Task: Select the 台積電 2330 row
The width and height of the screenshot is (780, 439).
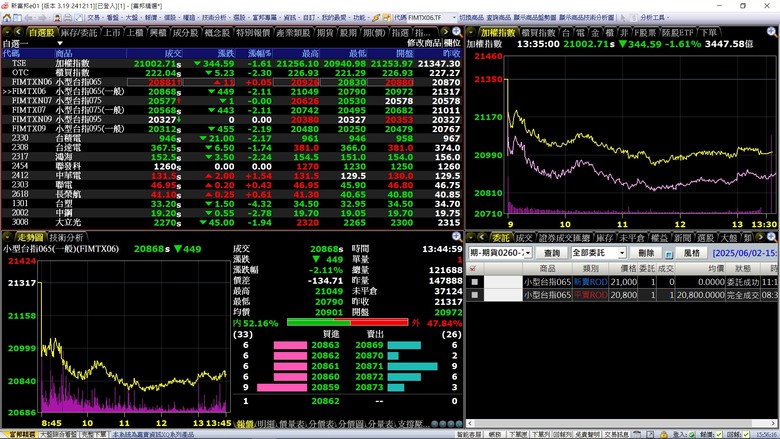Action: click(232, 138)
